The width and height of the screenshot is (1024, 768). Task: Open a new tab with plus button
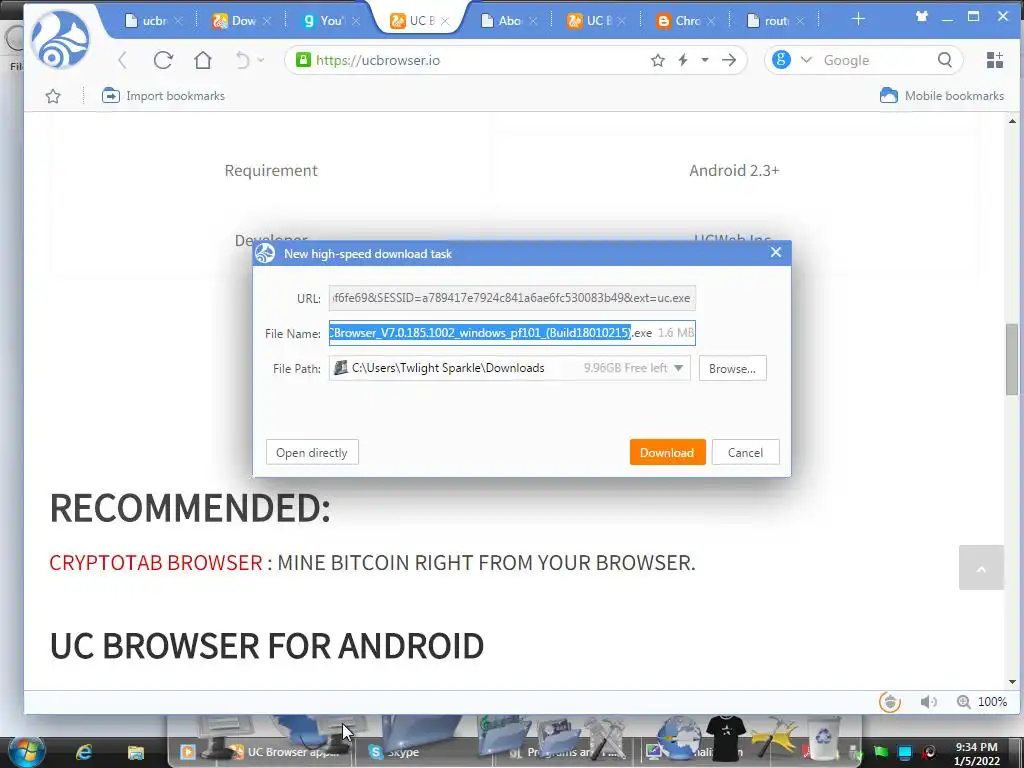858,20
